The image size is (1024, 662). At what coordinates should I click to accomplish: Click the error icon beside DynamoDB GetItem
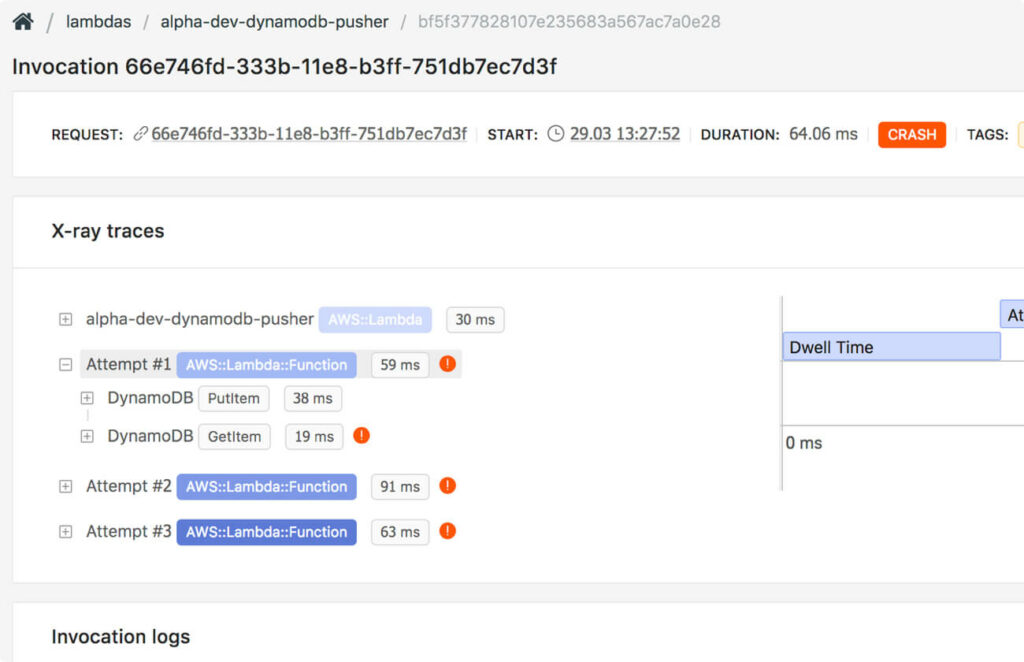pyautogui.click(x=361, y=436)
